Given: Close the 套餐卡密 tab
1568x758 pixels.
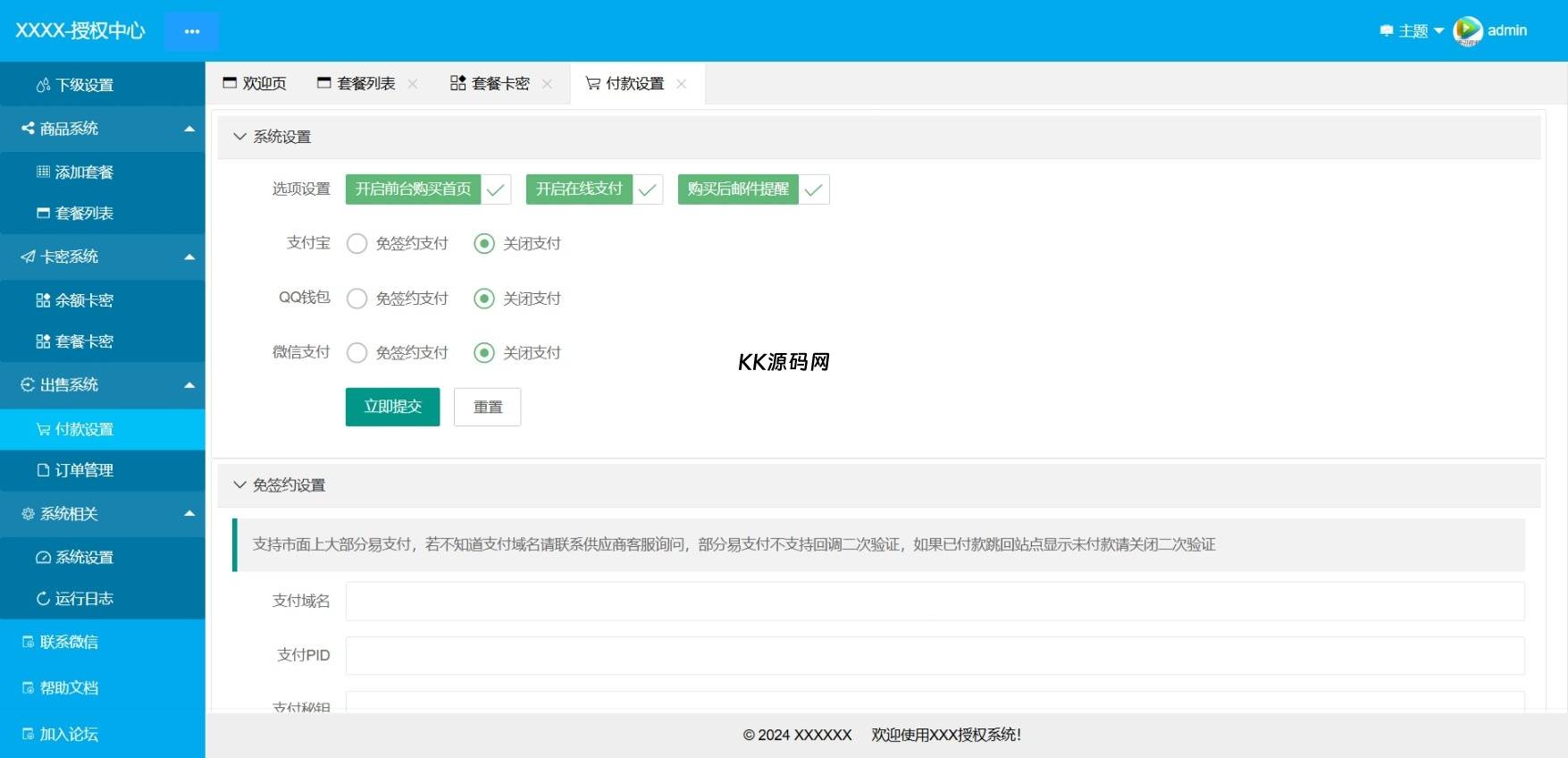Looking at the screenshot, I should pos(547,84).
